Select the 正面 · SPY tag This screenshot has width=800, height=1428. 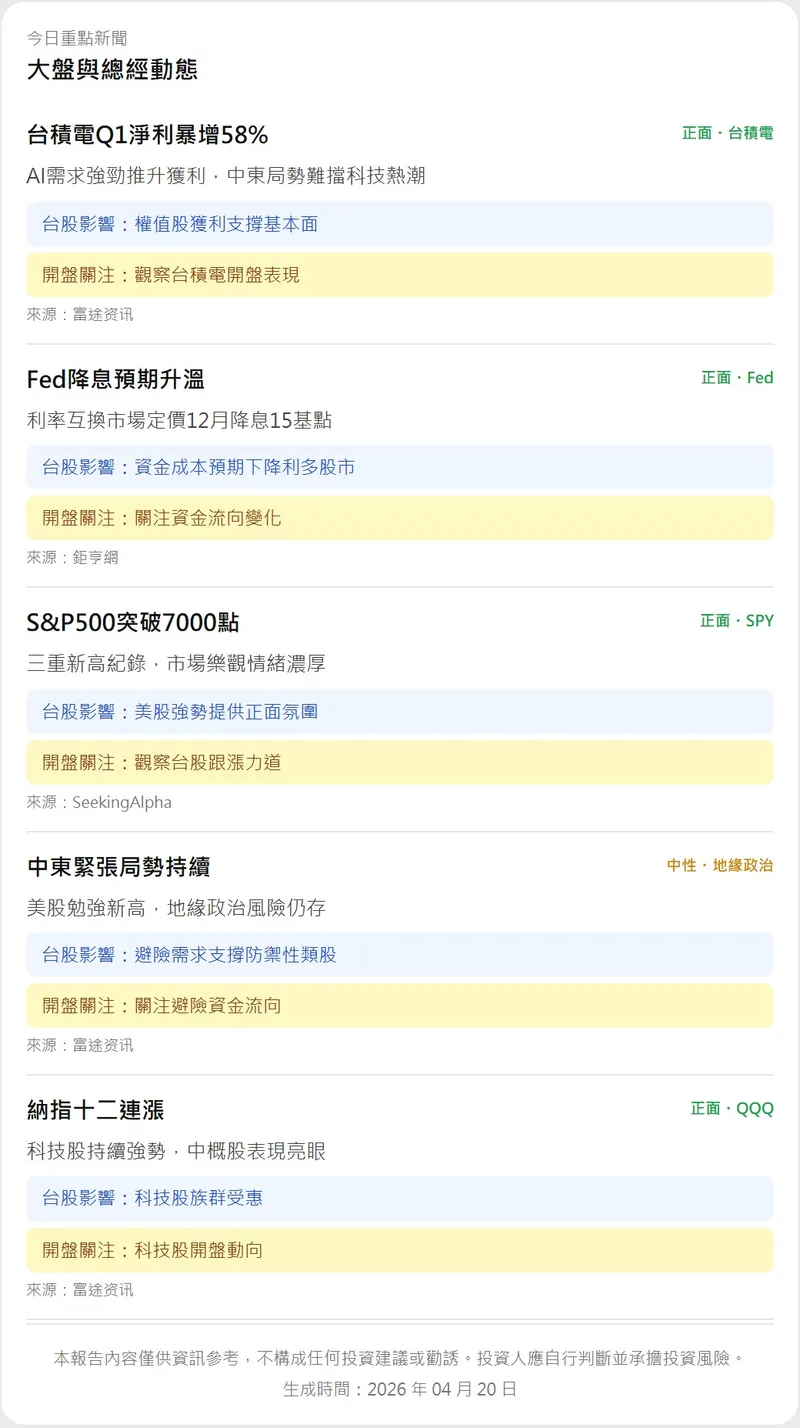click(736, 621)
